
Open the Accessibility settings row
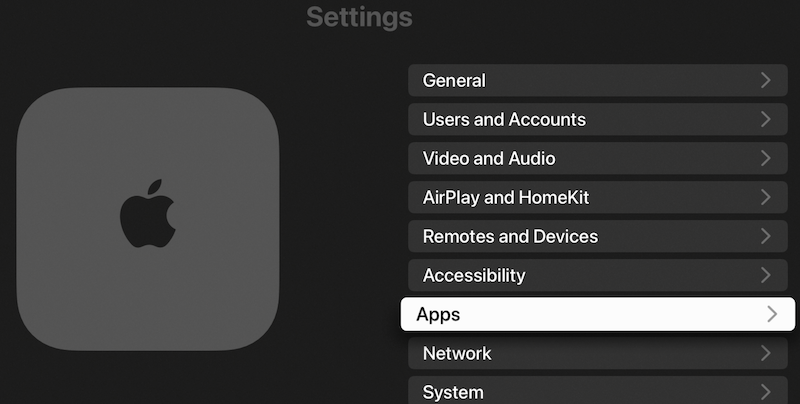coord(597,275)
